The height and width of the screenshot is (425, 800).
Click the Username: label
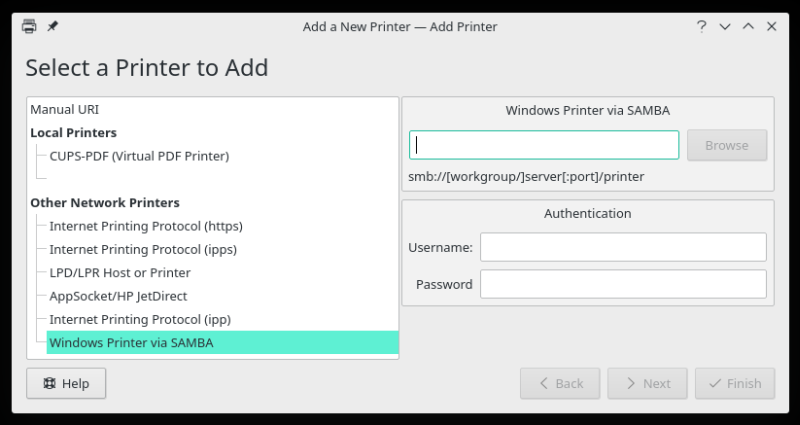[x=440, y=247]
